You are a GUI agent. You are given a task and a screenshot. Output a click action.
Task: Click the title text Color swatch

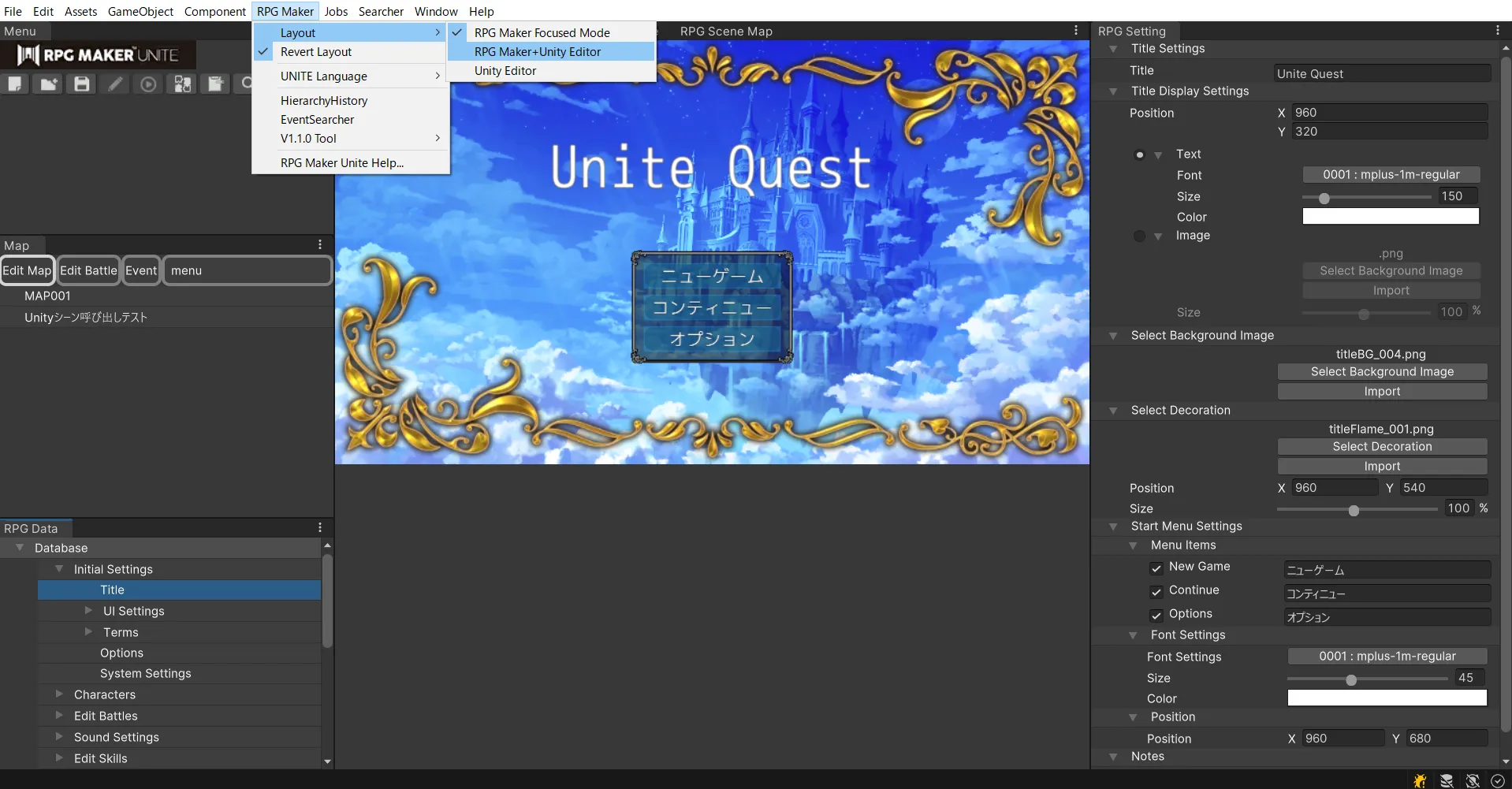pos(1391,217)
